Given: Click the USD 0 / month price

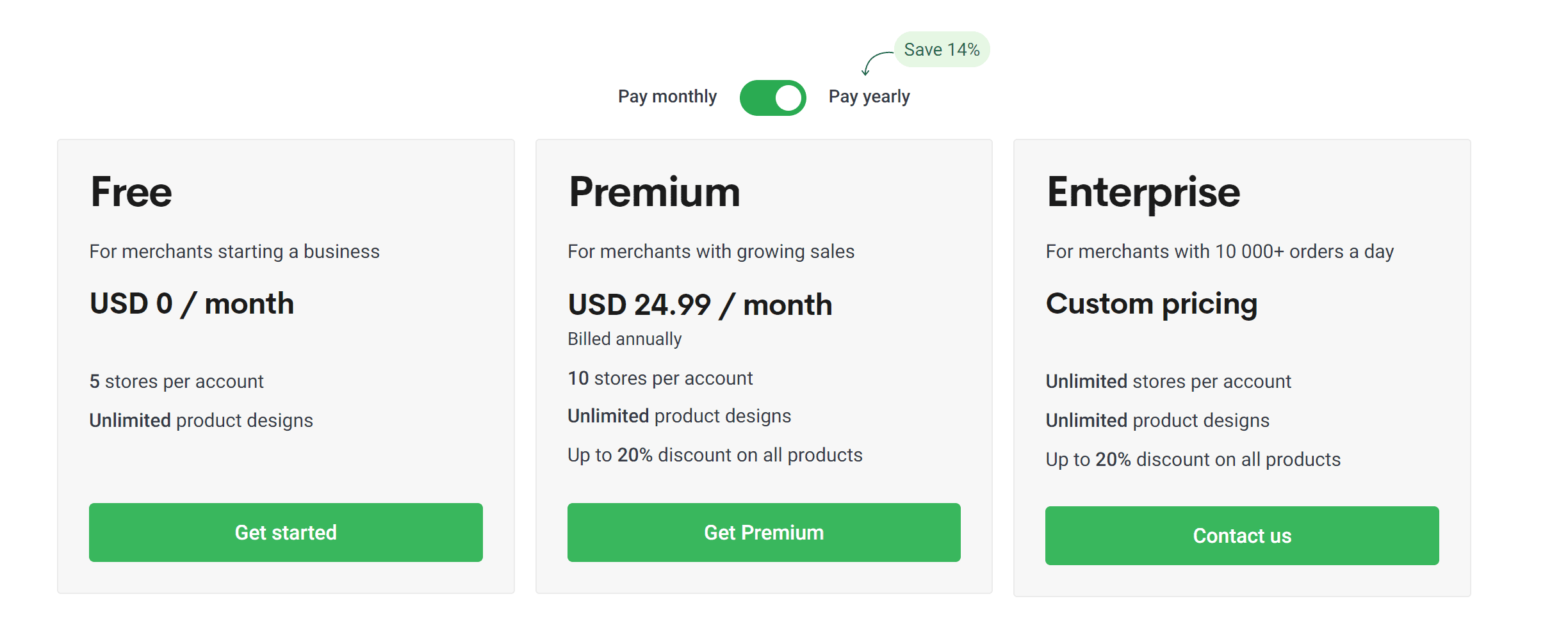Looking at the screenshot, I should [x=192, y=303].
